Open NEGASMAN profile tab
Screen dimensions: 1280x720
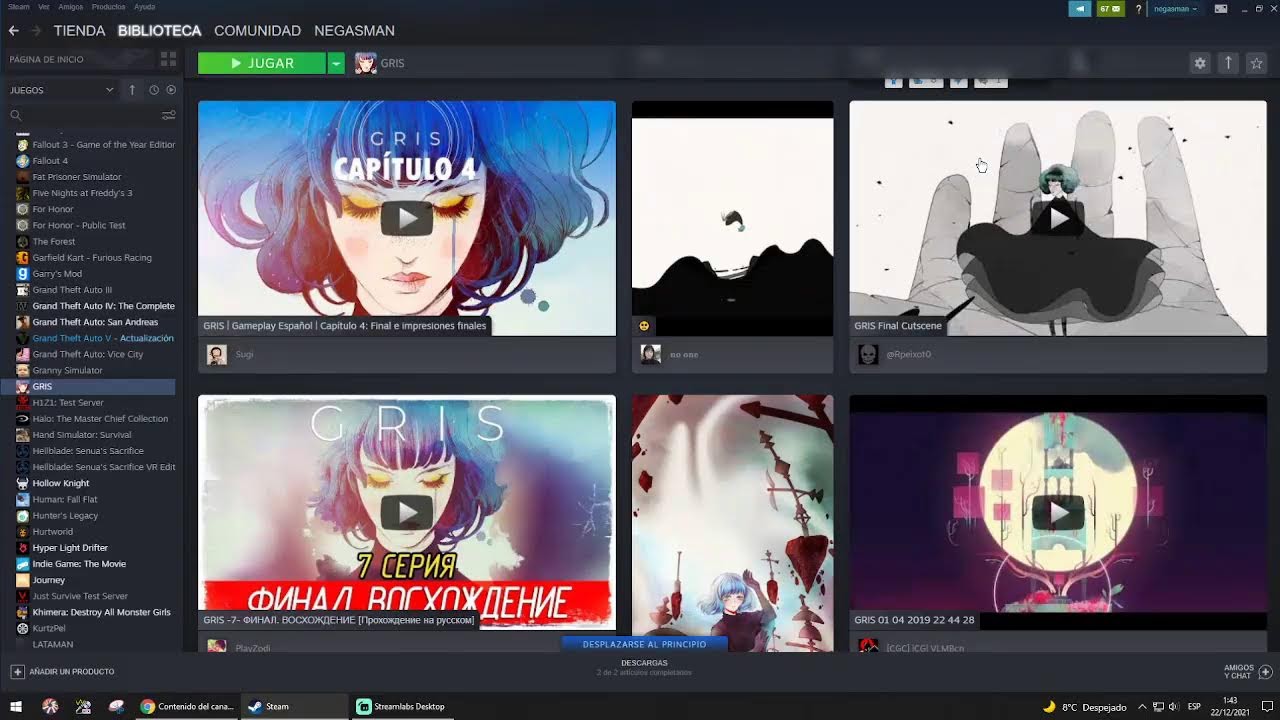point(354,31)
